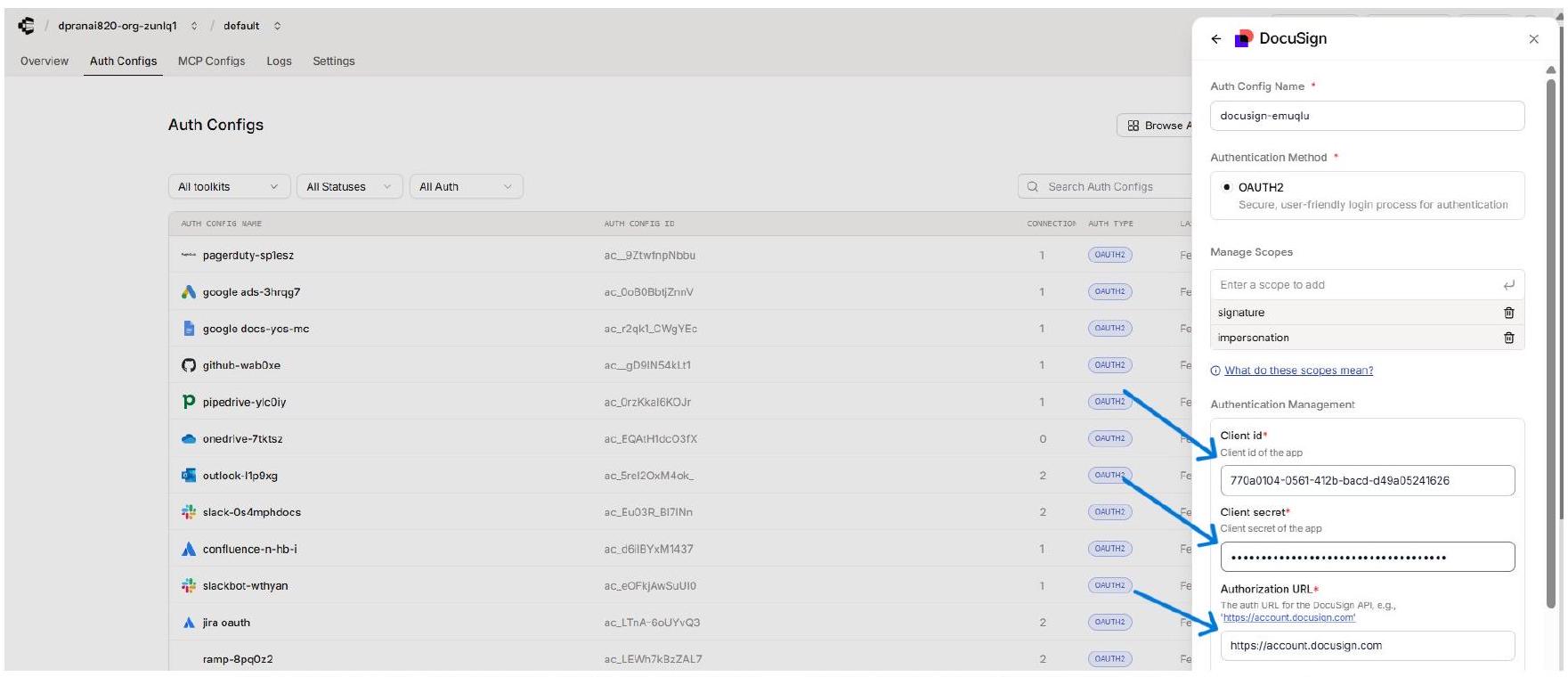Click the Composio logo icon
Image resolution: width=1568 pixels, height=677 pixels.
[x=27, y=26]
